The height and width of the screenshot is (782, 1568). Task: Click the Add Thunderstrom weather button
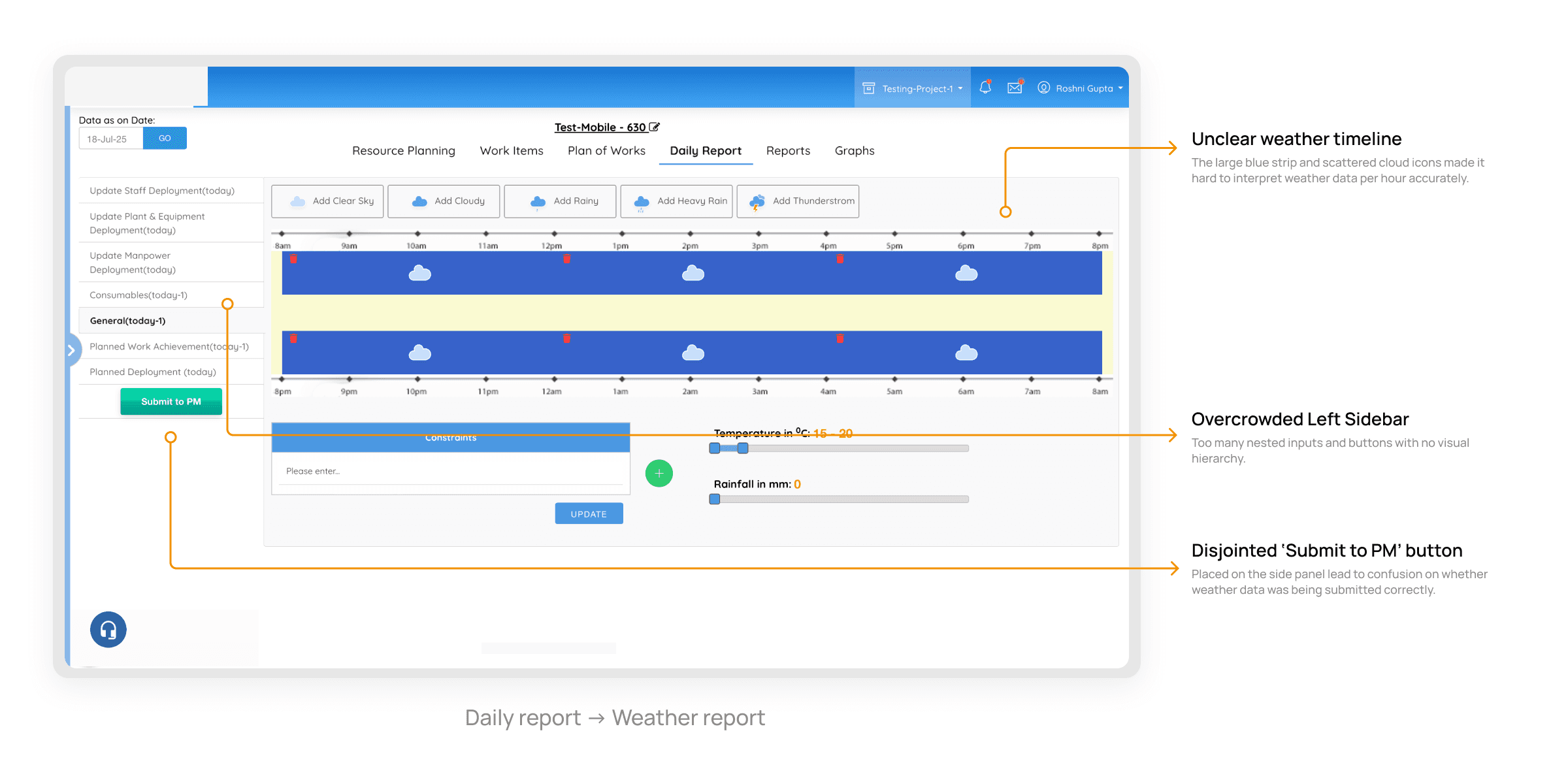click(x=798, y=201)
